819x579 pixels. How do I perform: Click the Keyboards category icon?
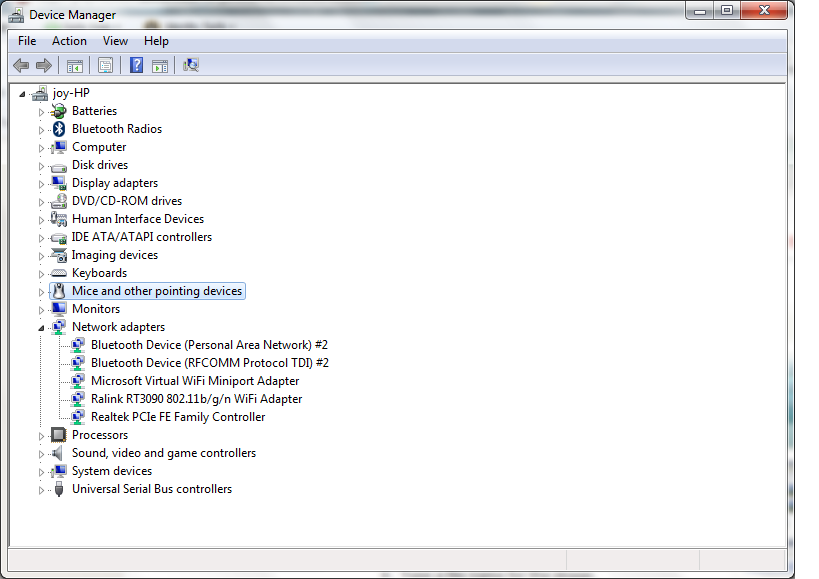tap(58, 273)
